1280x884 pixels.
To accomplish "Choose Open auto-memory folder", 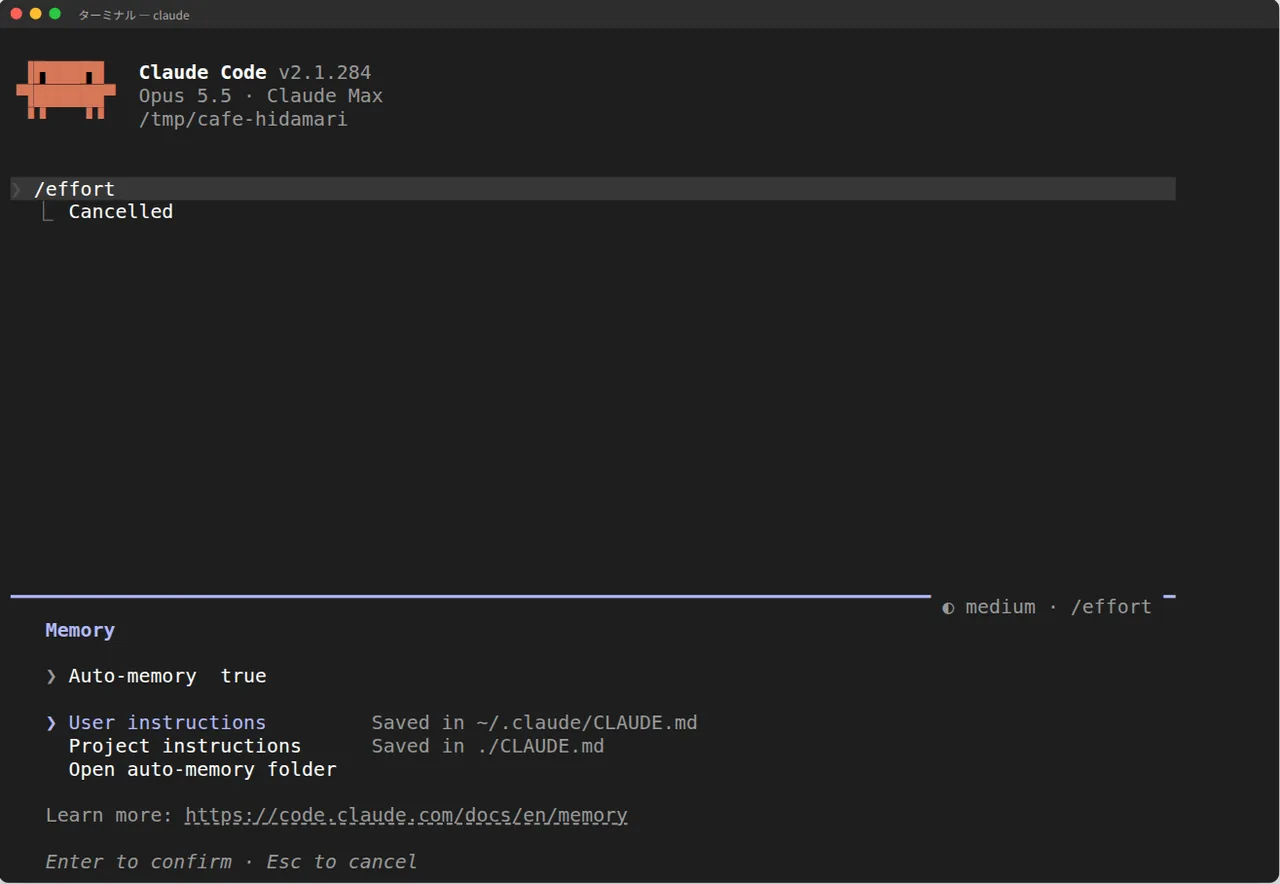I will tap(203, 769).
